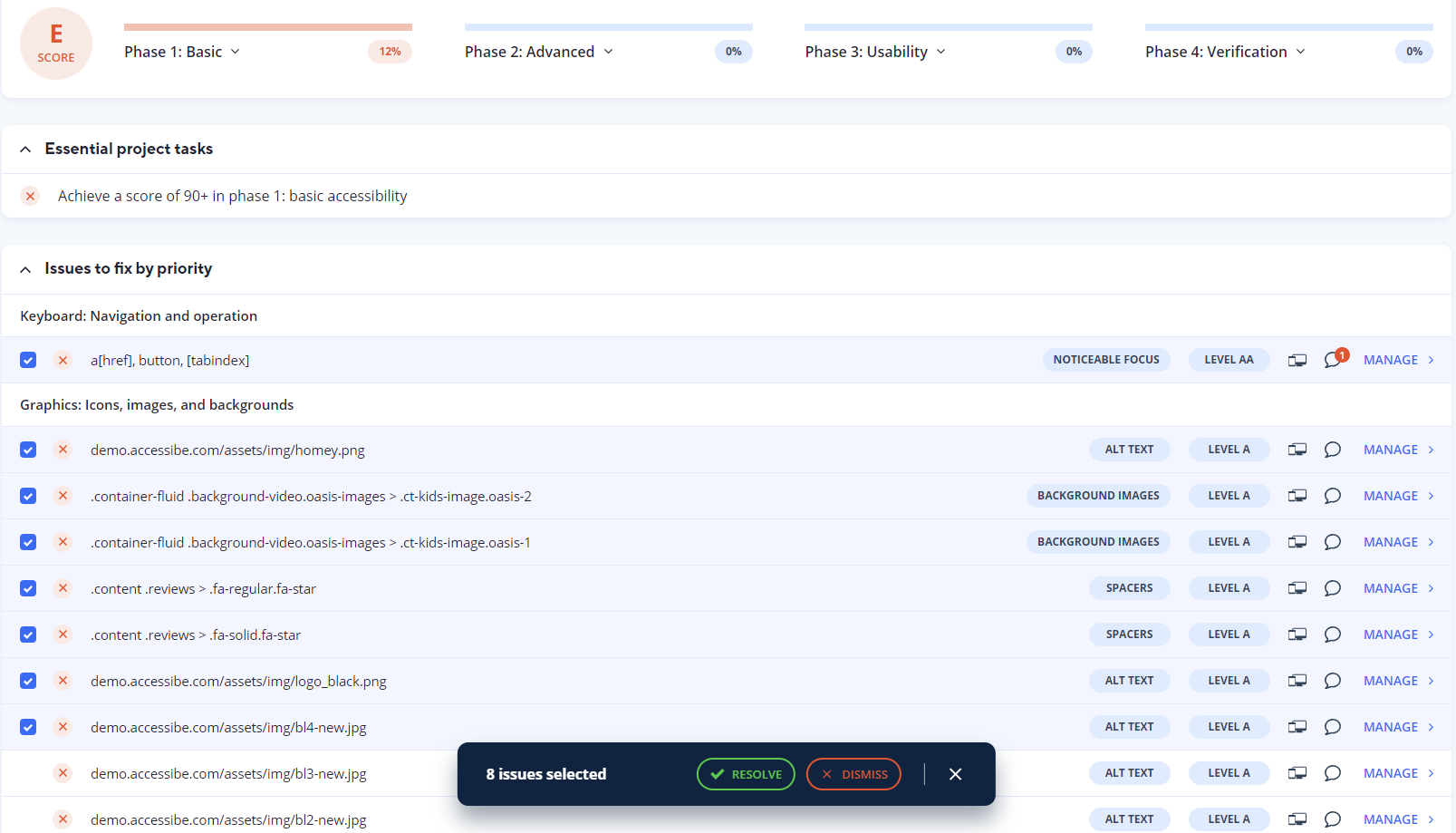The width and height of the screenshot is (1456, 833).
Task: Click screenshot icon for bl4-new.jpg row
Action: (1297, 727)
